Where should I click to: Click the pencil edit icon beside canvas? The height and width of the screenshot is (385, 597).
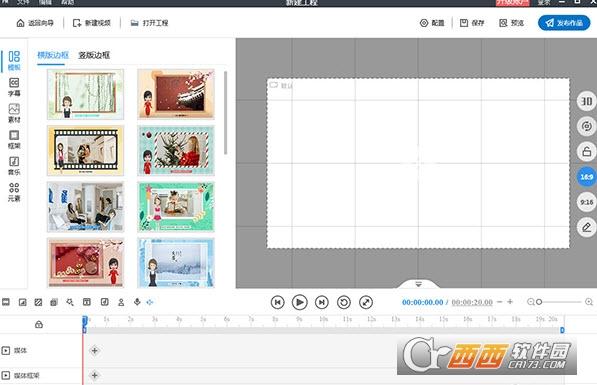point(586,227)
